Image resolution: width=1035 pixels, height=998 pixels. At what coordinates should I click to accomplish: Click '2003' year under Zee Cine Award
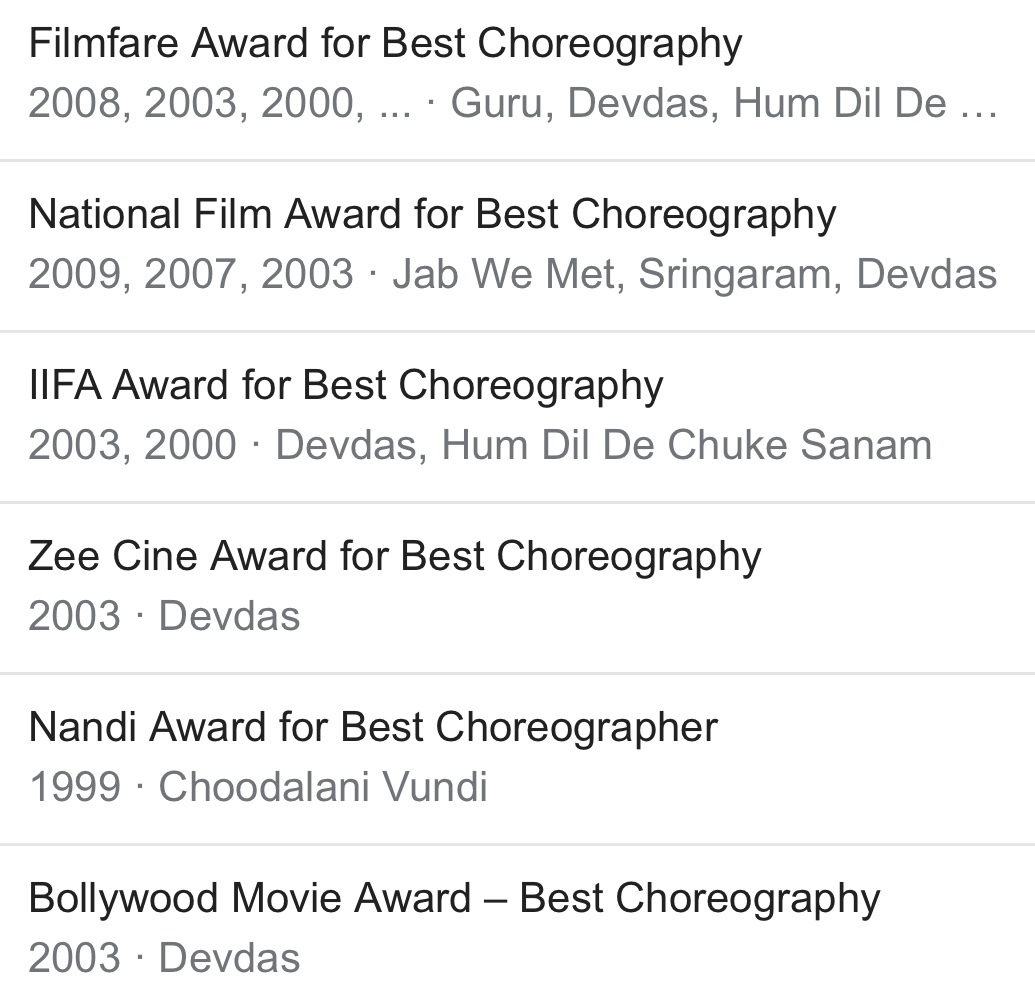(74, 616)
